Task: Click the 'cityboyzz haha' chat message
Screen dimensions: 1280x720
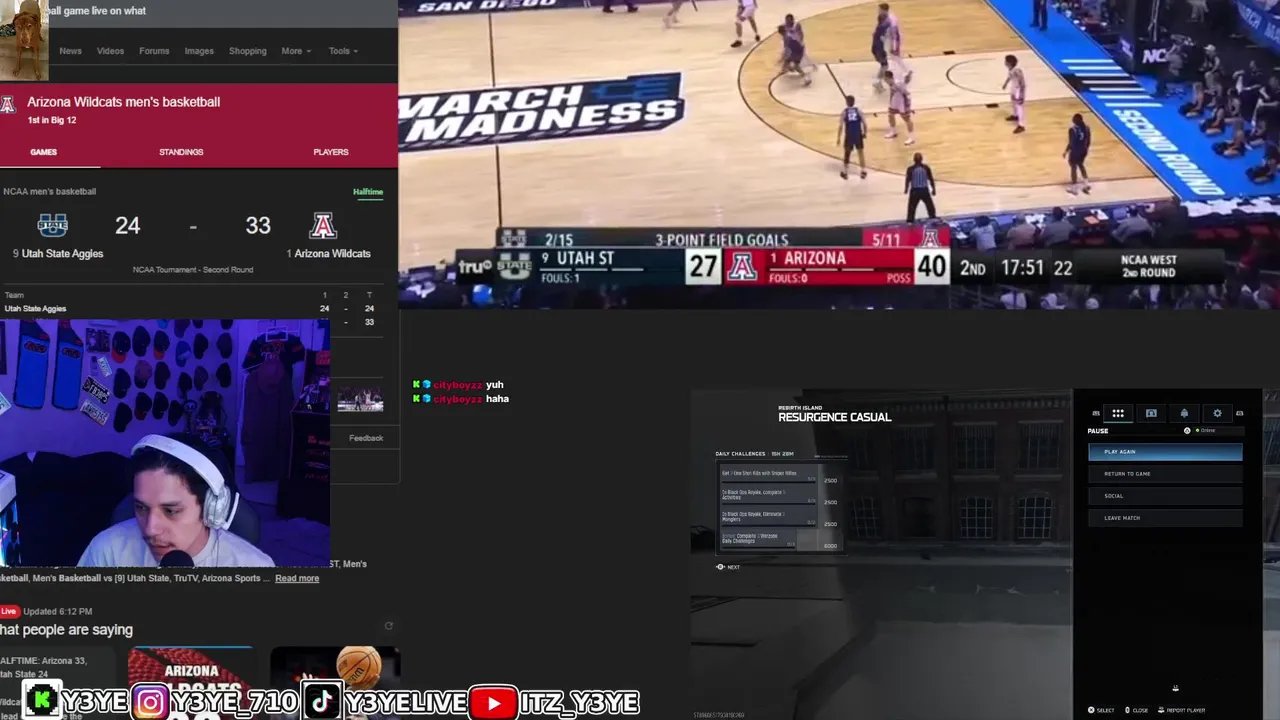Action: (x=461, y=399)
